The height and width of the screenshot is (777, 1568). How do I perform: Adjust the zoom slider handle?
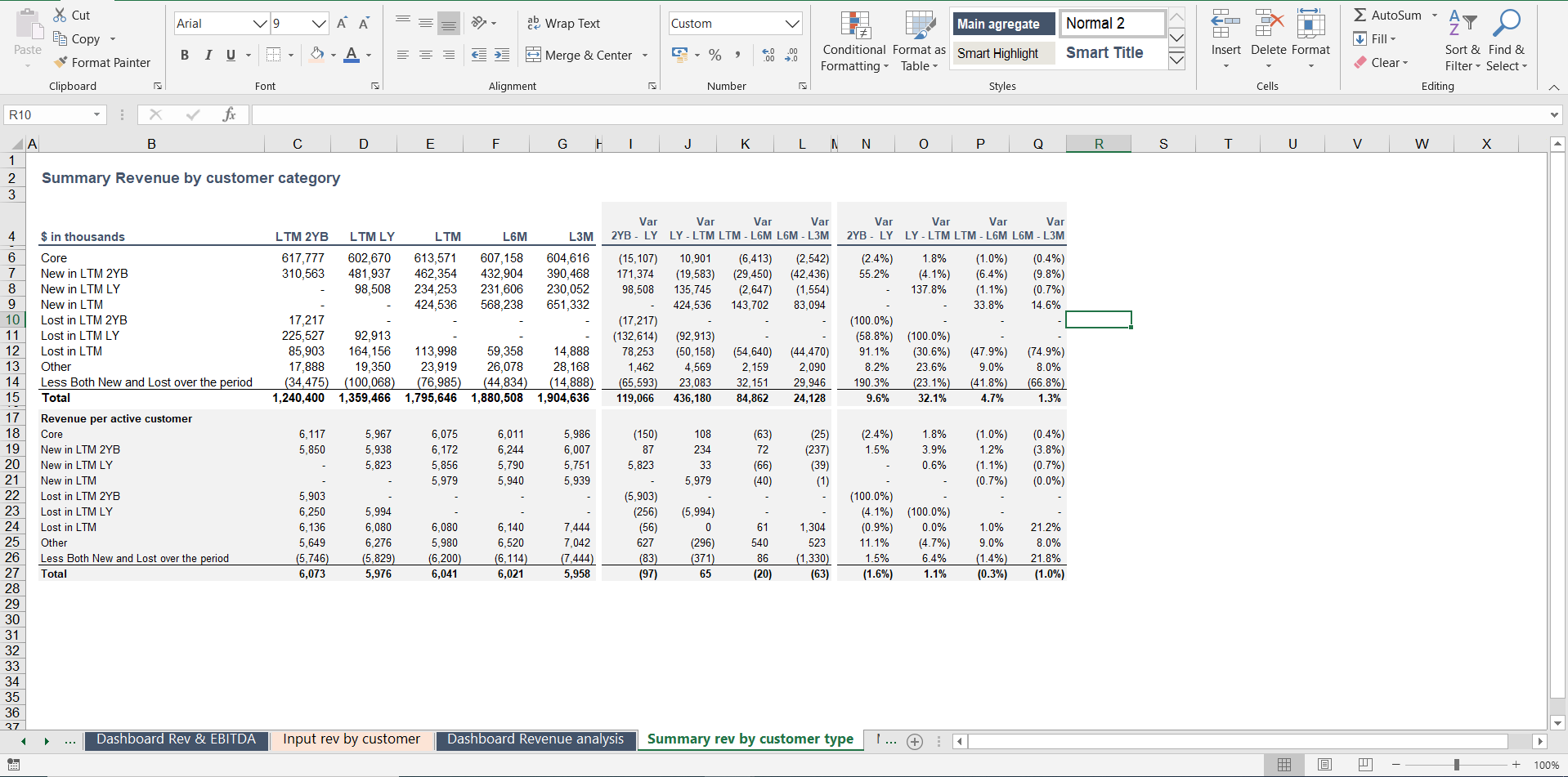(1456, 765)
